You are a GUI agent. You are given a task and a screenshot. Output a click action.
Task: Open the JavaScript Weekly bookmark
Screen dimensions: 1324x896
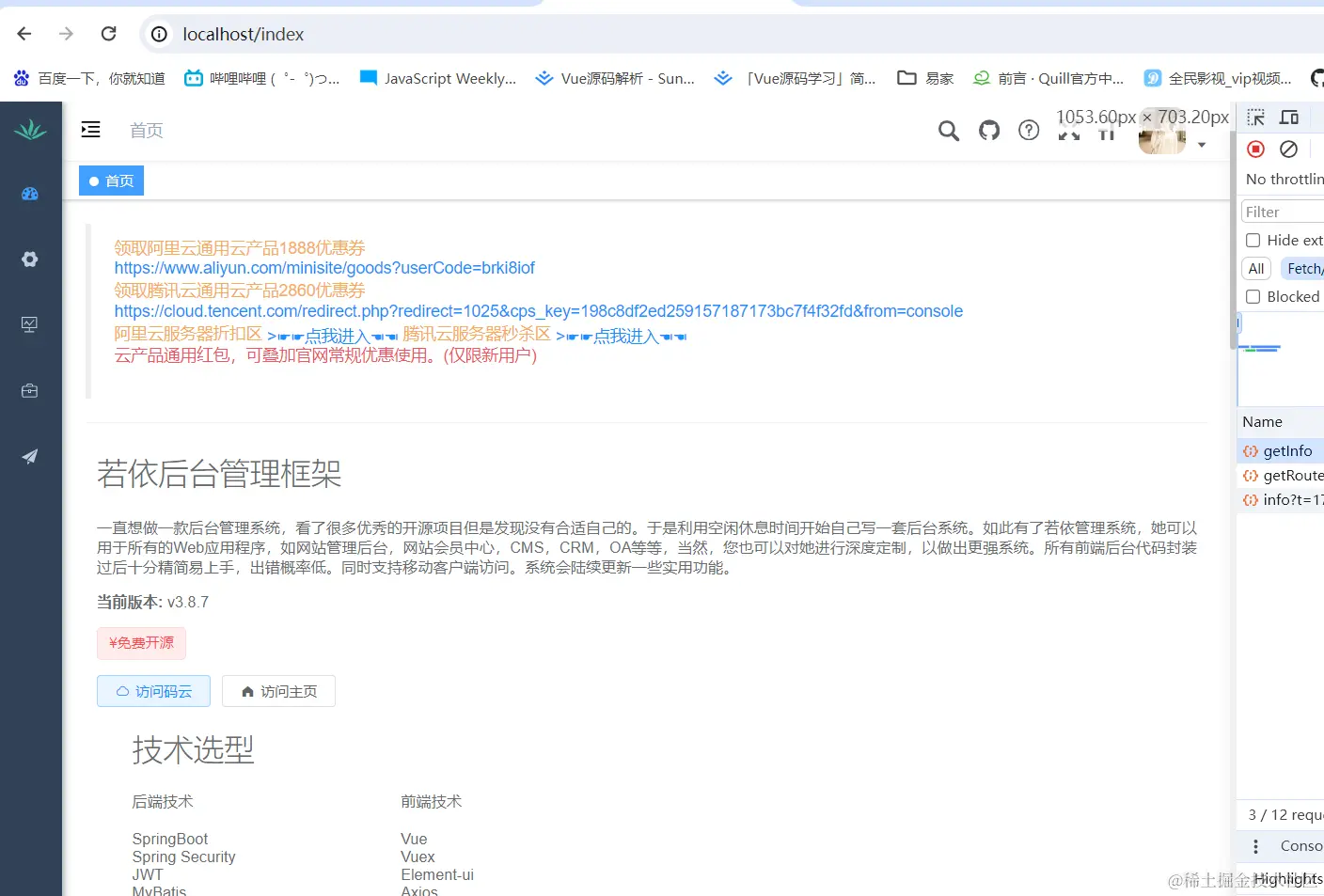click(x=438, y=78)
